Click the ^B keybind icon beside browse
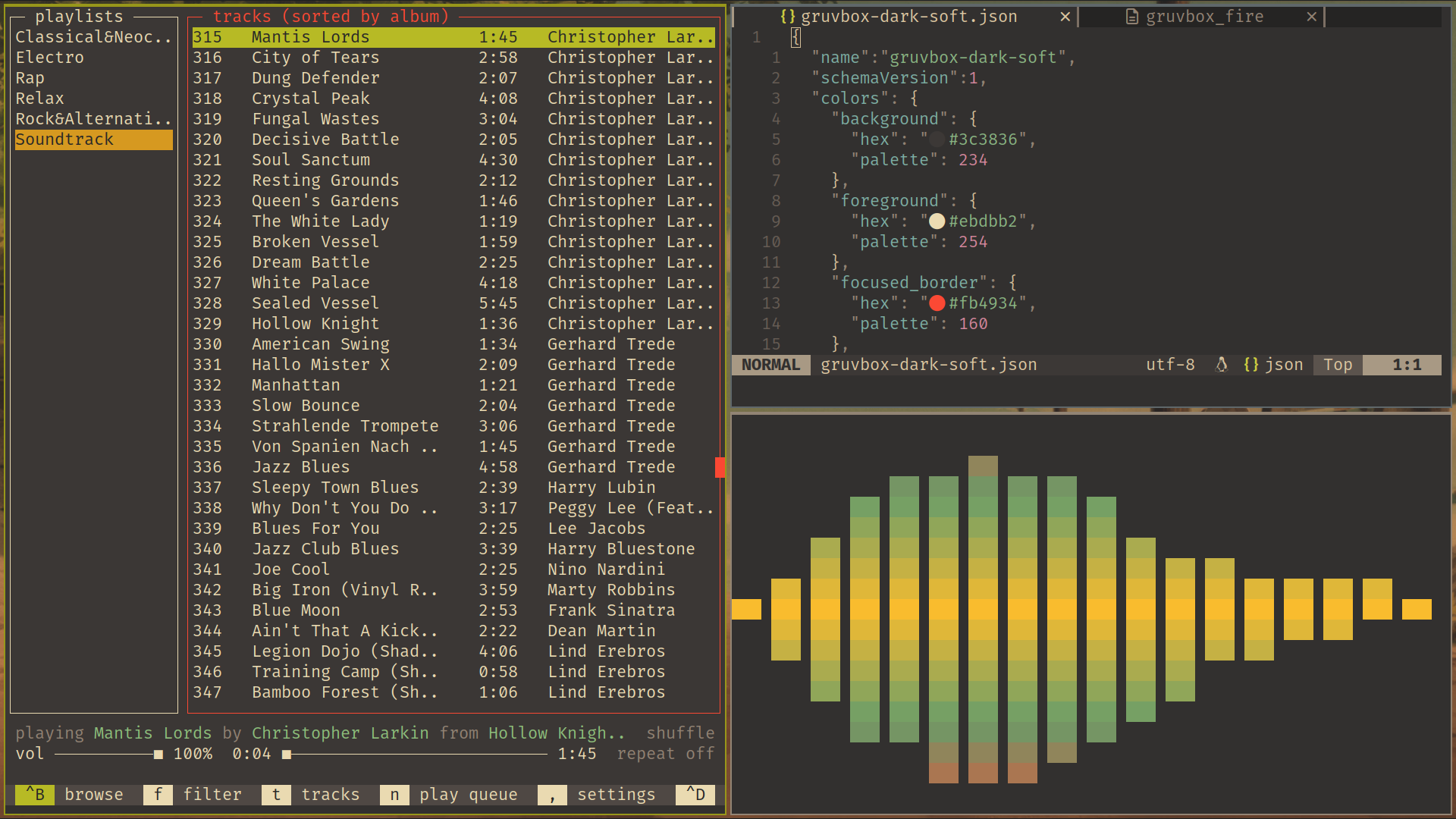This screenshot has width=1456, height=819. pyautogui.click(x=34, y=795)
